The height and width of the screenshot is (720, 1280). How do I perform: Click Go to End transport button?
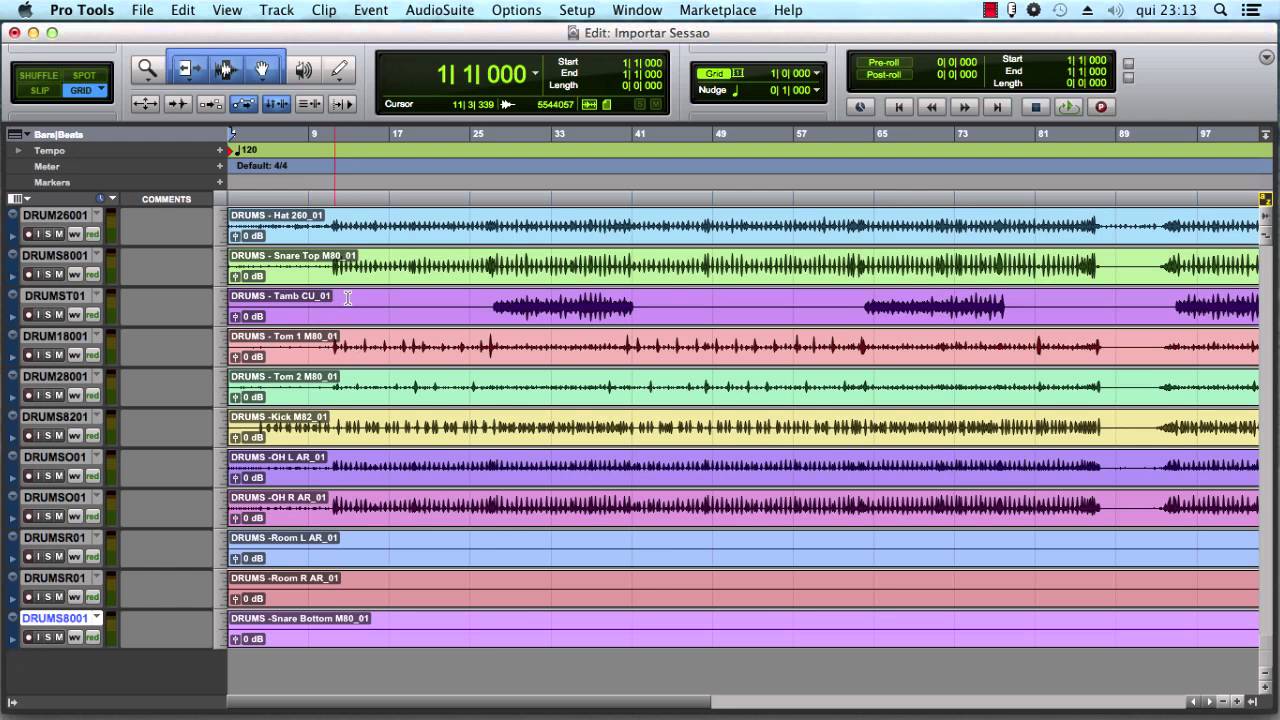[x=997, y=107]
